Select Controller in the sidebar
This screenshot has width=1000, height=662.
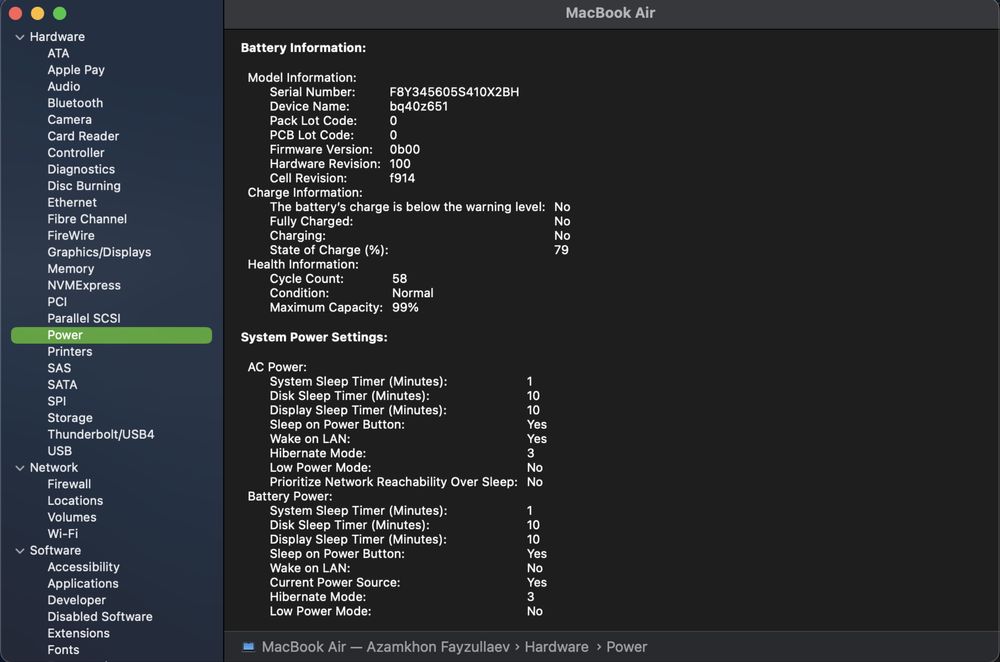tap(76, 153)
